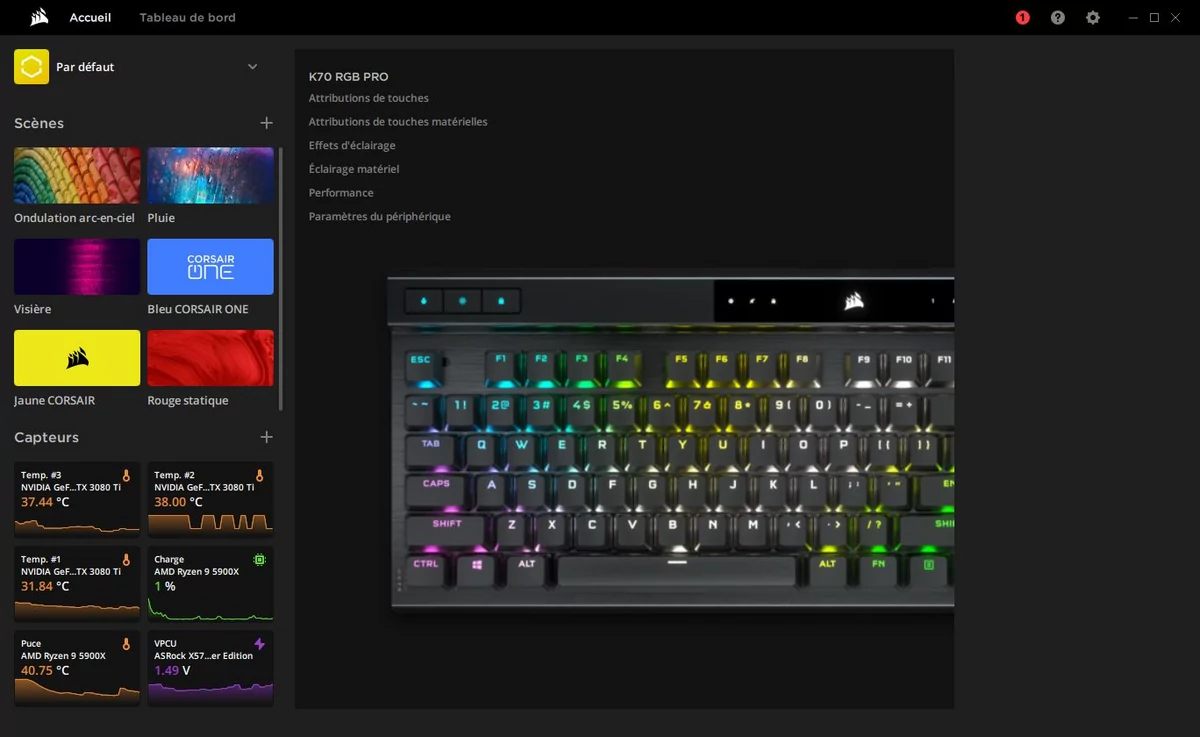Open the Temp. #1 31.84 °C sensor card
This screenshot has height=737, width=1200.
[77, 584]
